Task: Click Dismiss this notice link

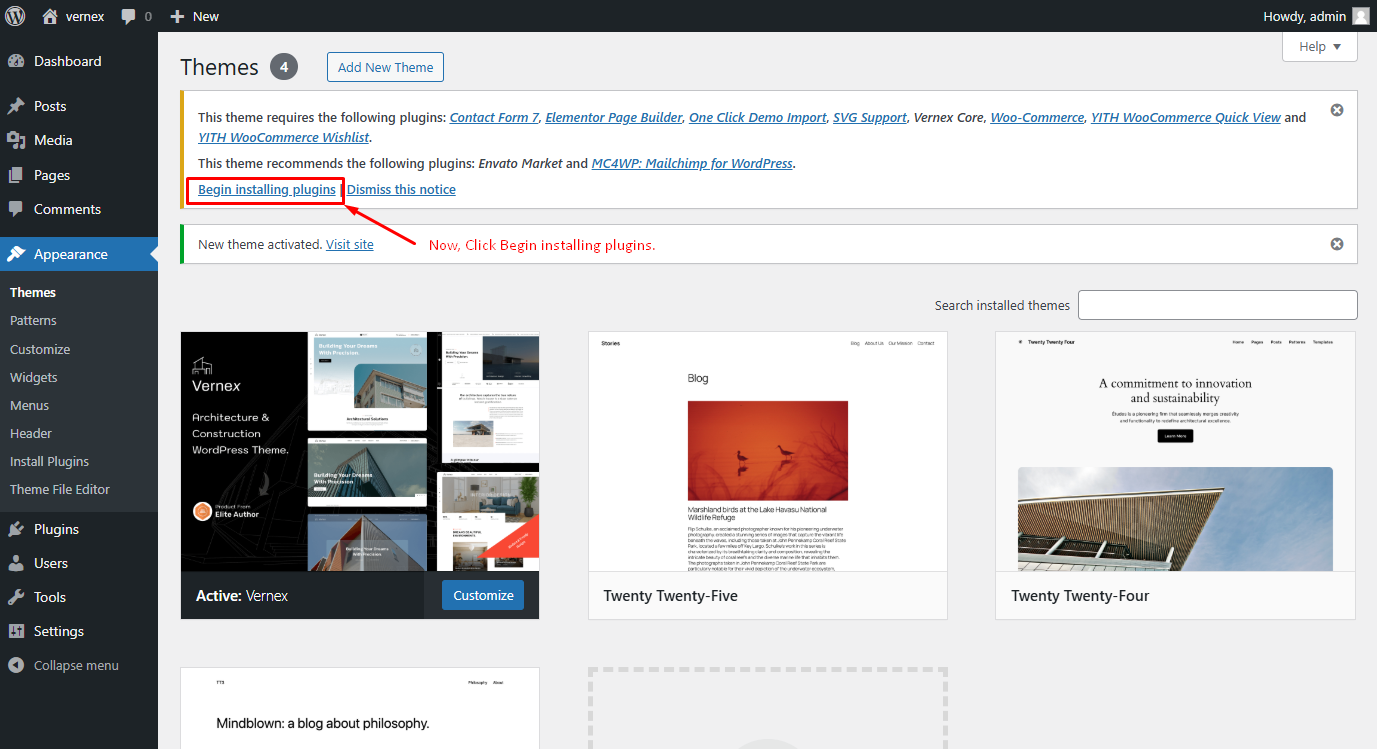Action: 401,189
